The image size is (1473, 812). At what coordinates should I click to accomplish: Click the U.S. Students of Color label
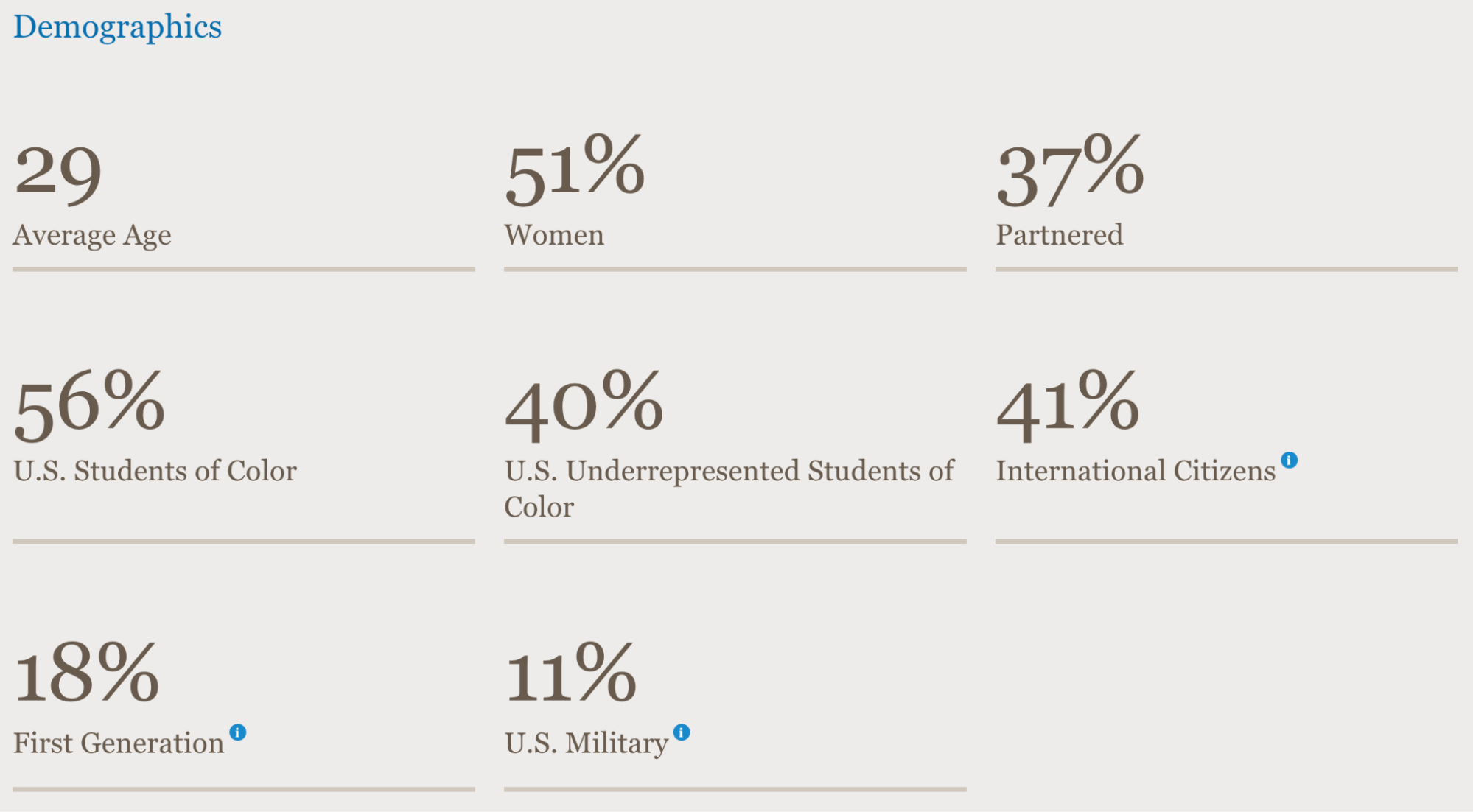point(155,472)
